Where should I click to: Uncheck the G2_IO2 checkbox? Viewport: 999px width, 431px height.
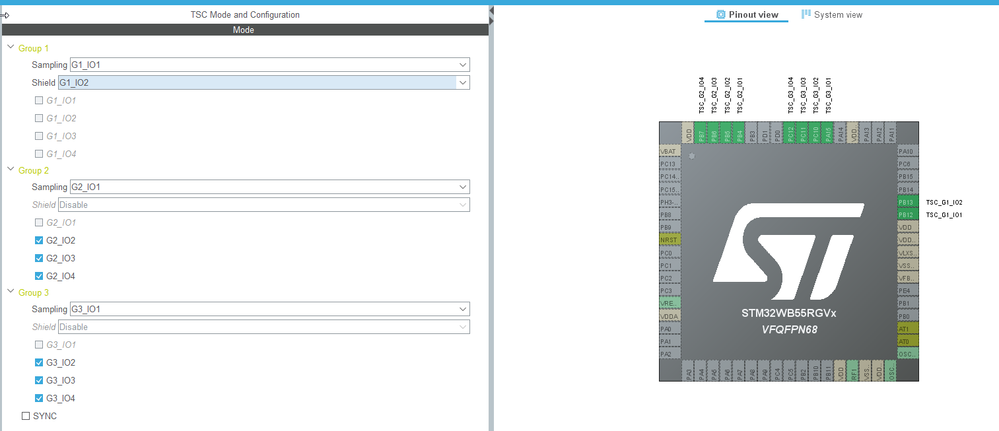pos(39,240)
